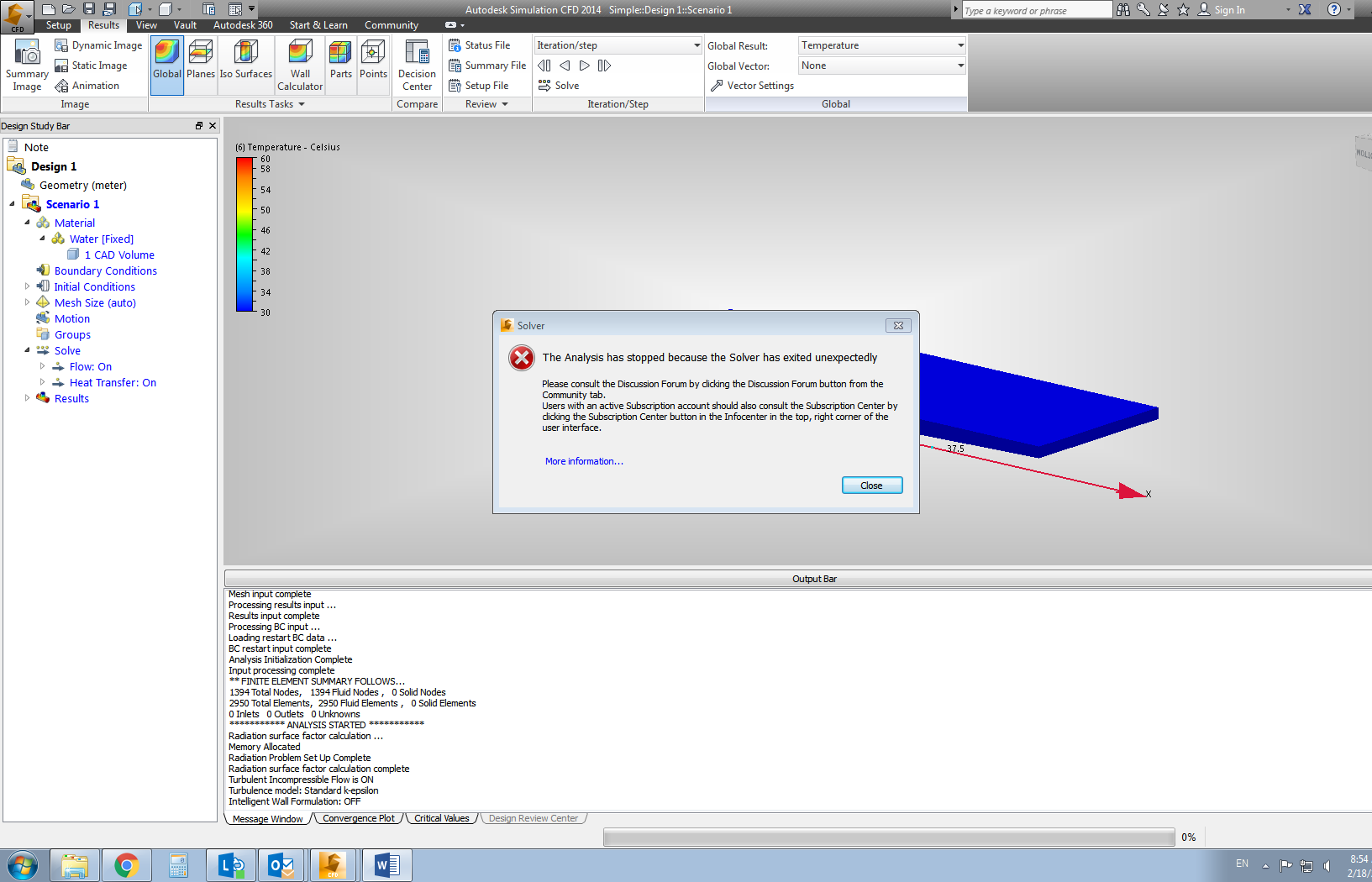1372x882 pixels.
Task: Switch to the Setup ribbon tab
Action: 59,25
